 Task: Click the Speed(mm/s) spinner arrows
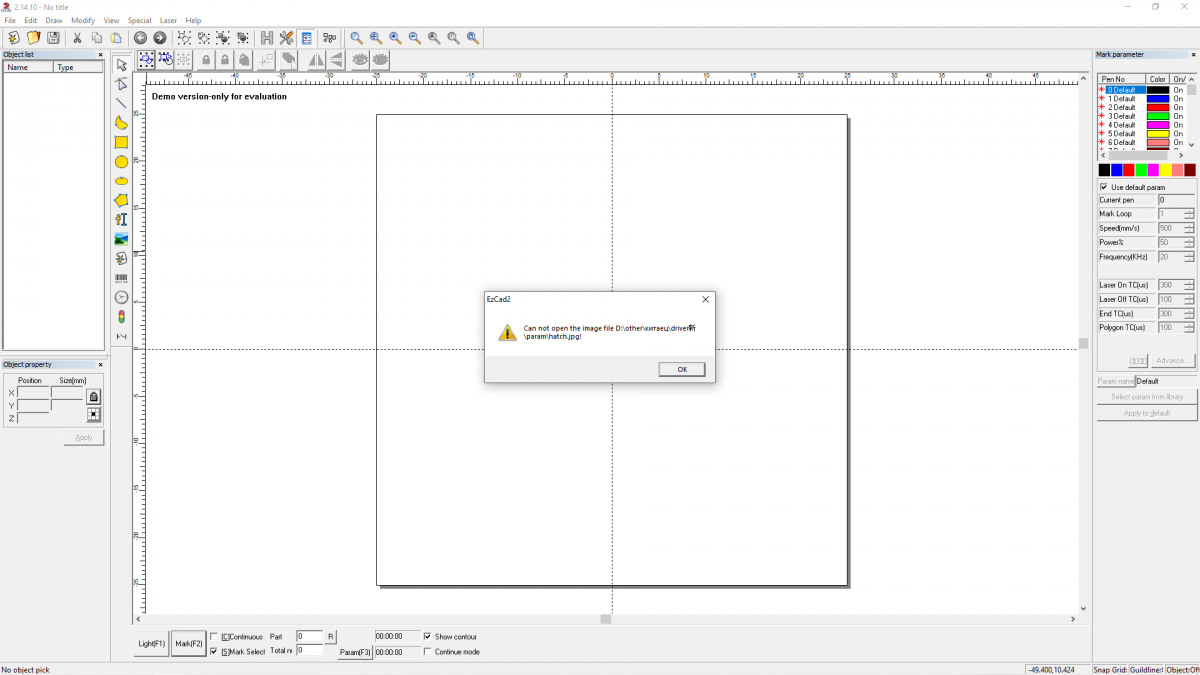tap(1189, 228)
